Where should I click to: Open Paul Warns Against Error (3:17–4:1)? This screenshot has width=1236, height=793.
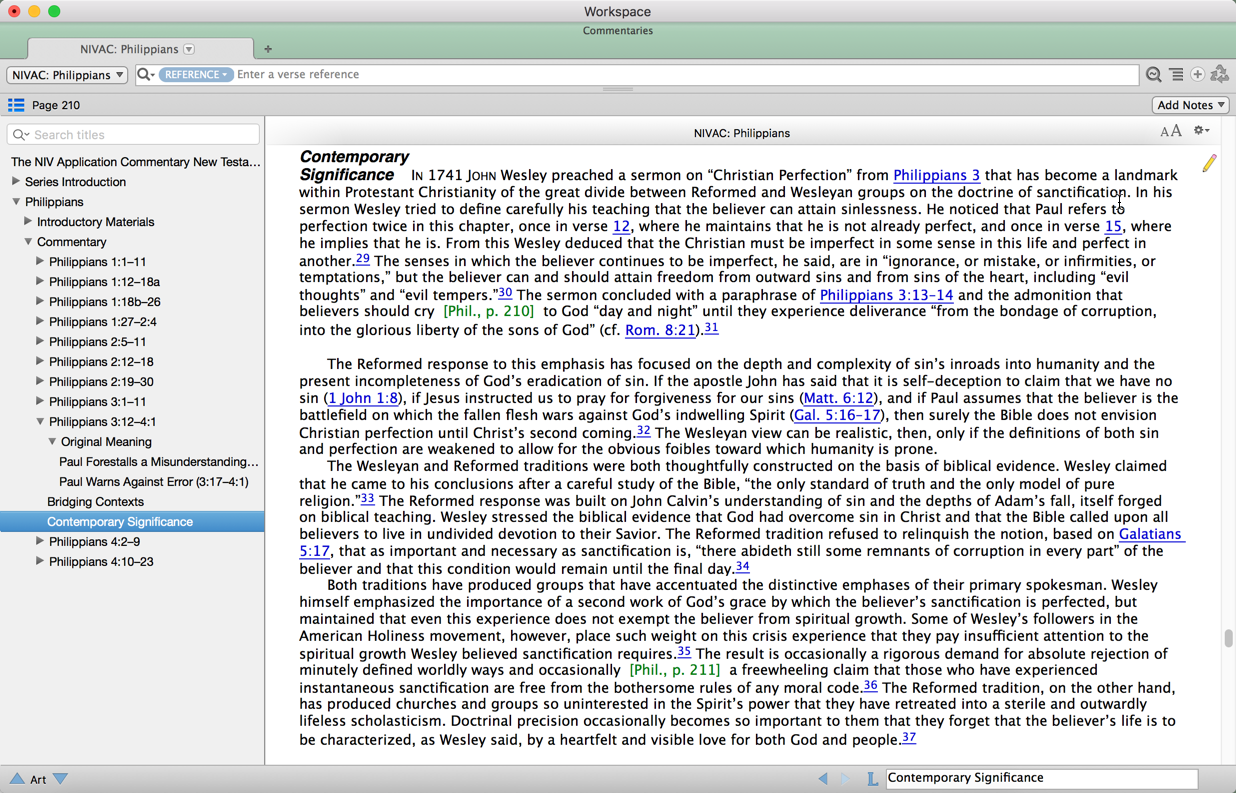pos(154,482)
